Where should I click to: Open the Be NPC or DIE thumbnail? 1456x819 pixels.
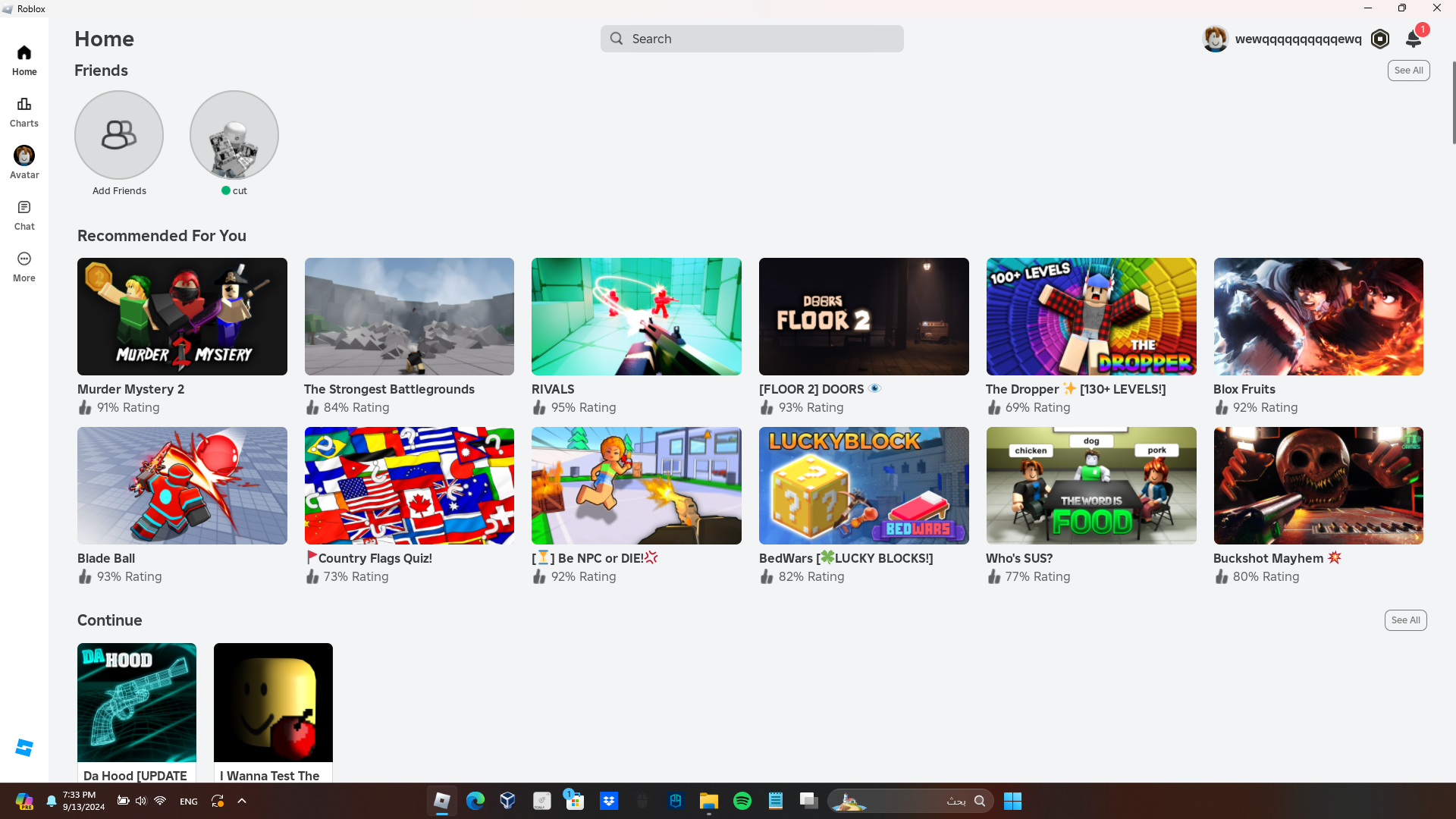click(x=636, y=485)
